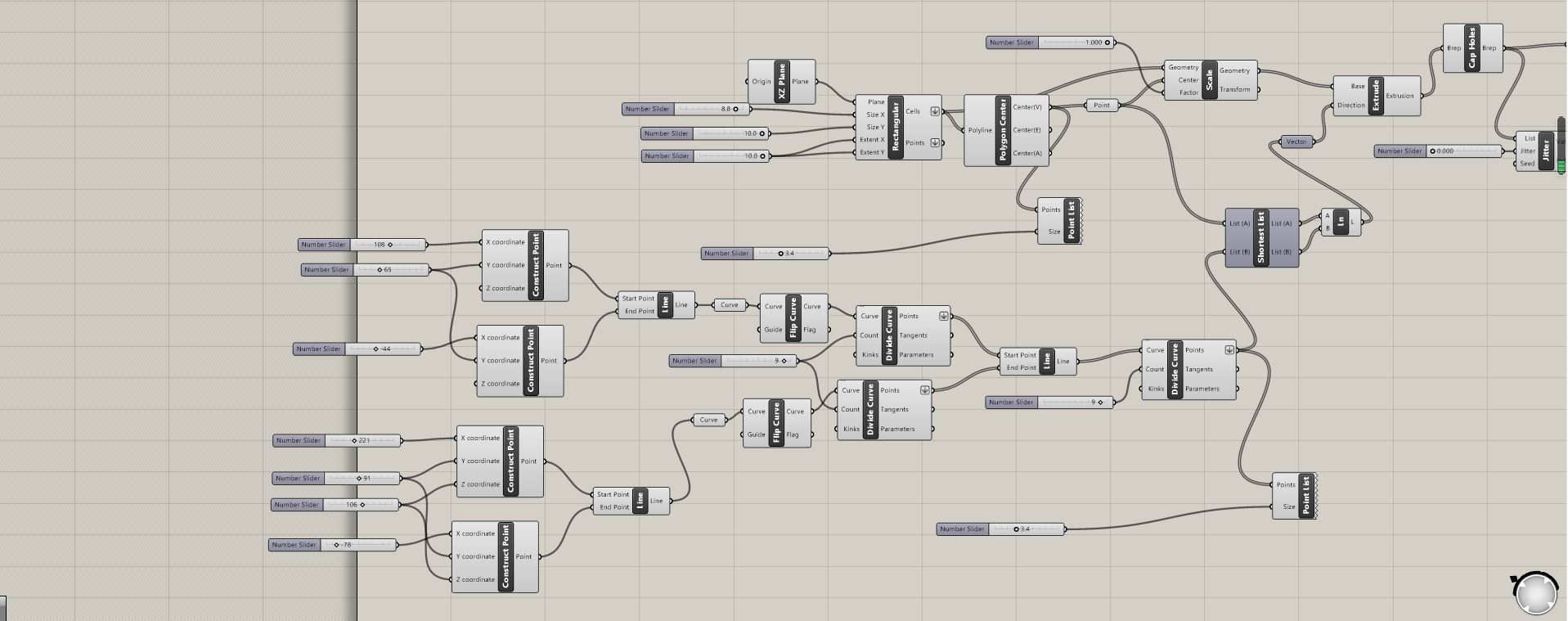Click the round compass widget in canvas corner
The image size is (1568, 621).
tap(1534, 593)
